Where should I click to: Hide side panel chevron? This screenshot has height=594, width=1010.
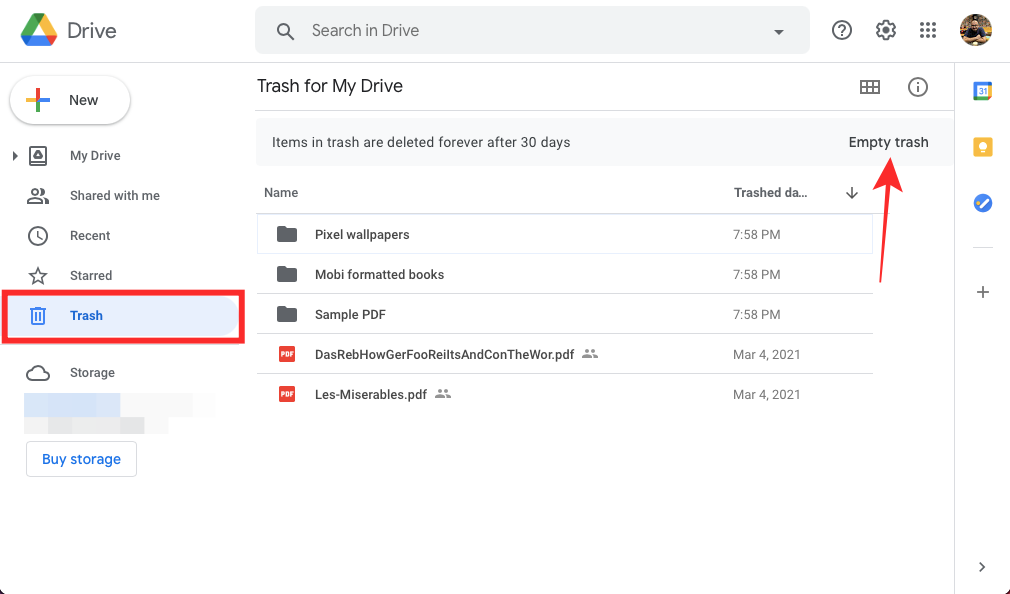click(982, 567)
